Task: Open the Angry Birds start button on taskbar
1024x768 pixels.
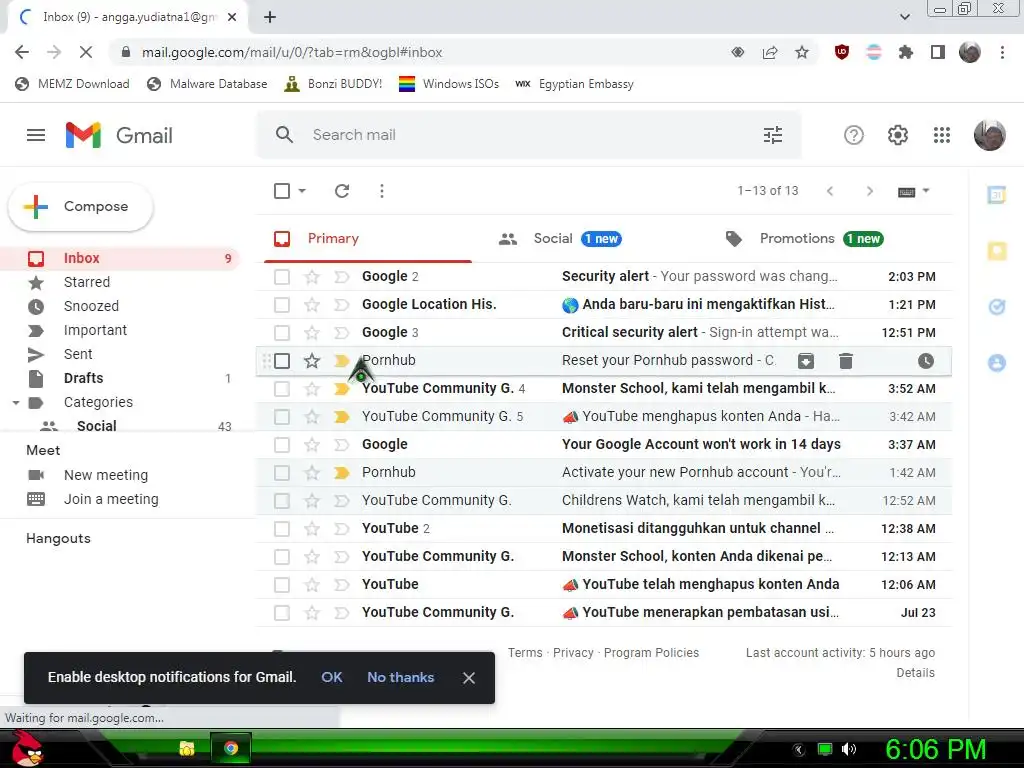Action: pos(28,748)
